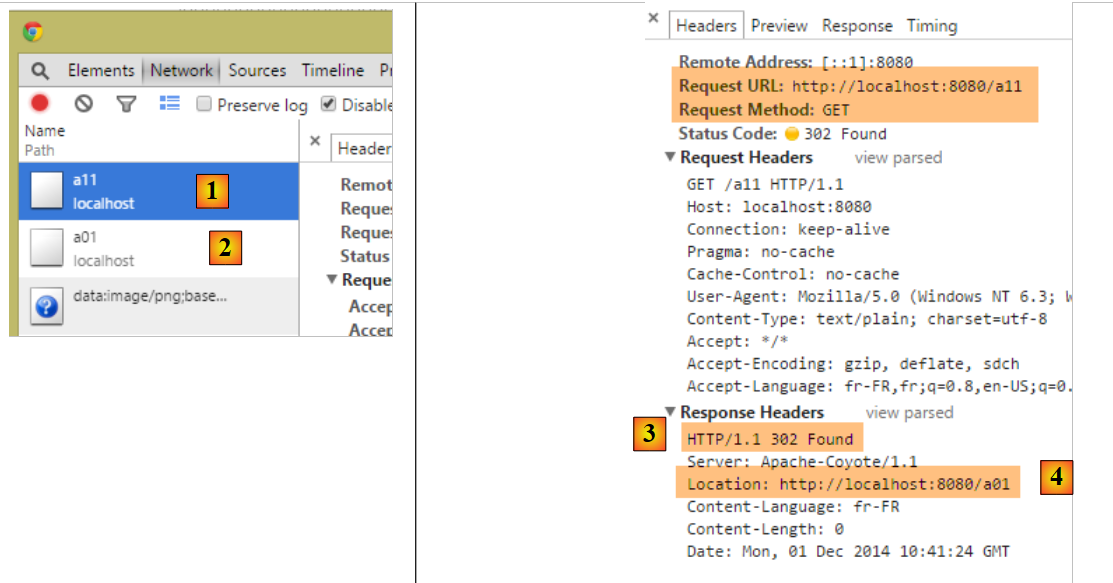Viewport: 1113px width, 583px height.
Task: Click the clear network log icon
Action: [84, 103]
